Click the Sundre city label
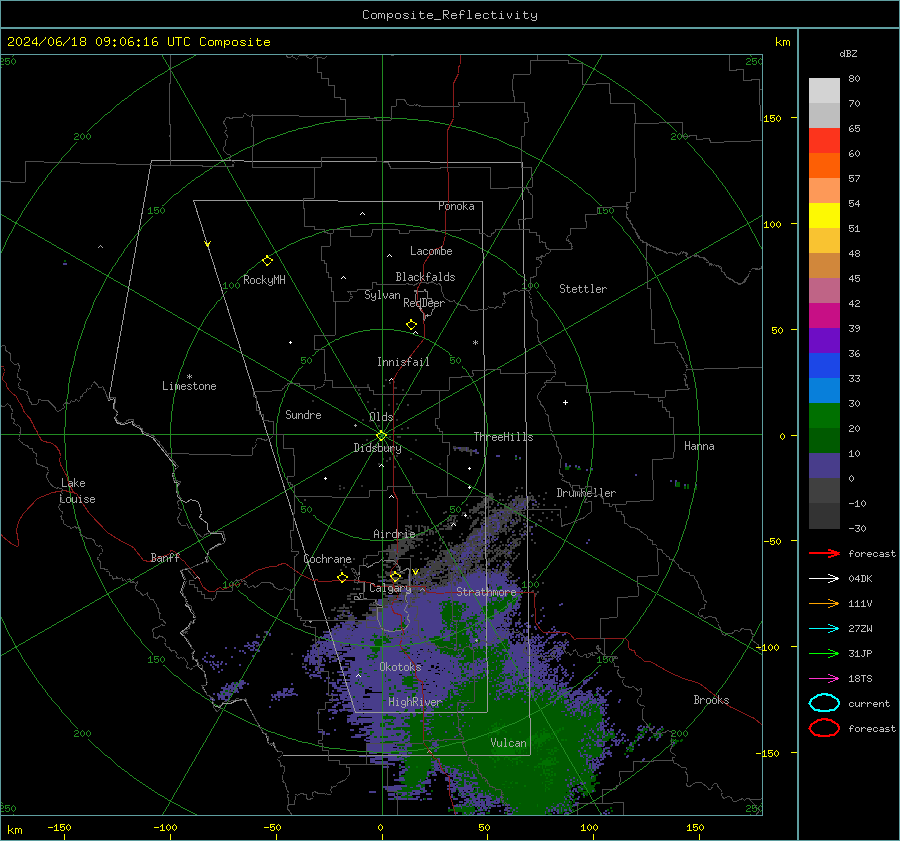900x841 pixels. (303, 414)
